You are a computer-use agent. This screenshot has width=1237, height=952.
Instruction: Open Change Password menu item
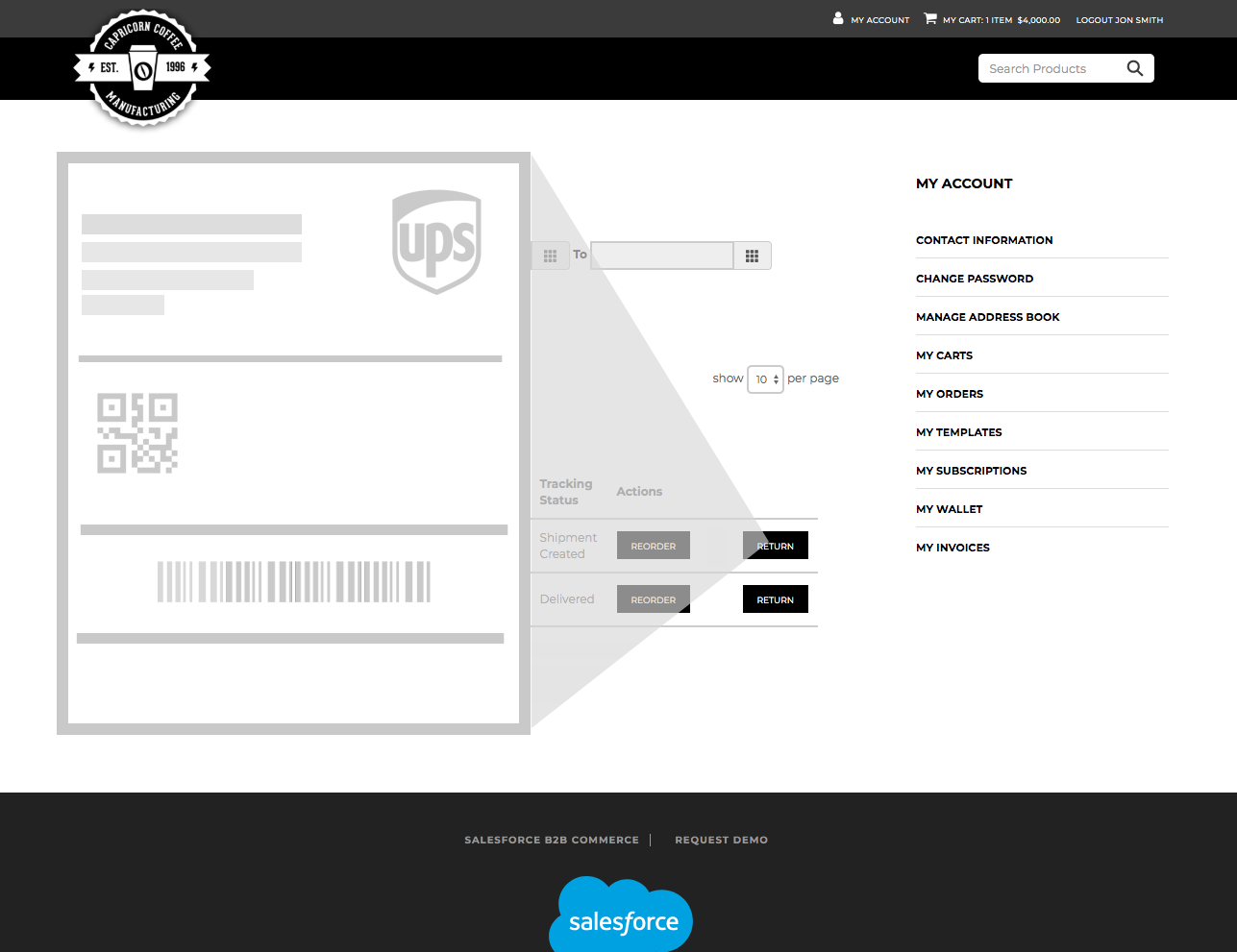pyautogui.click(x=975, y=279)
